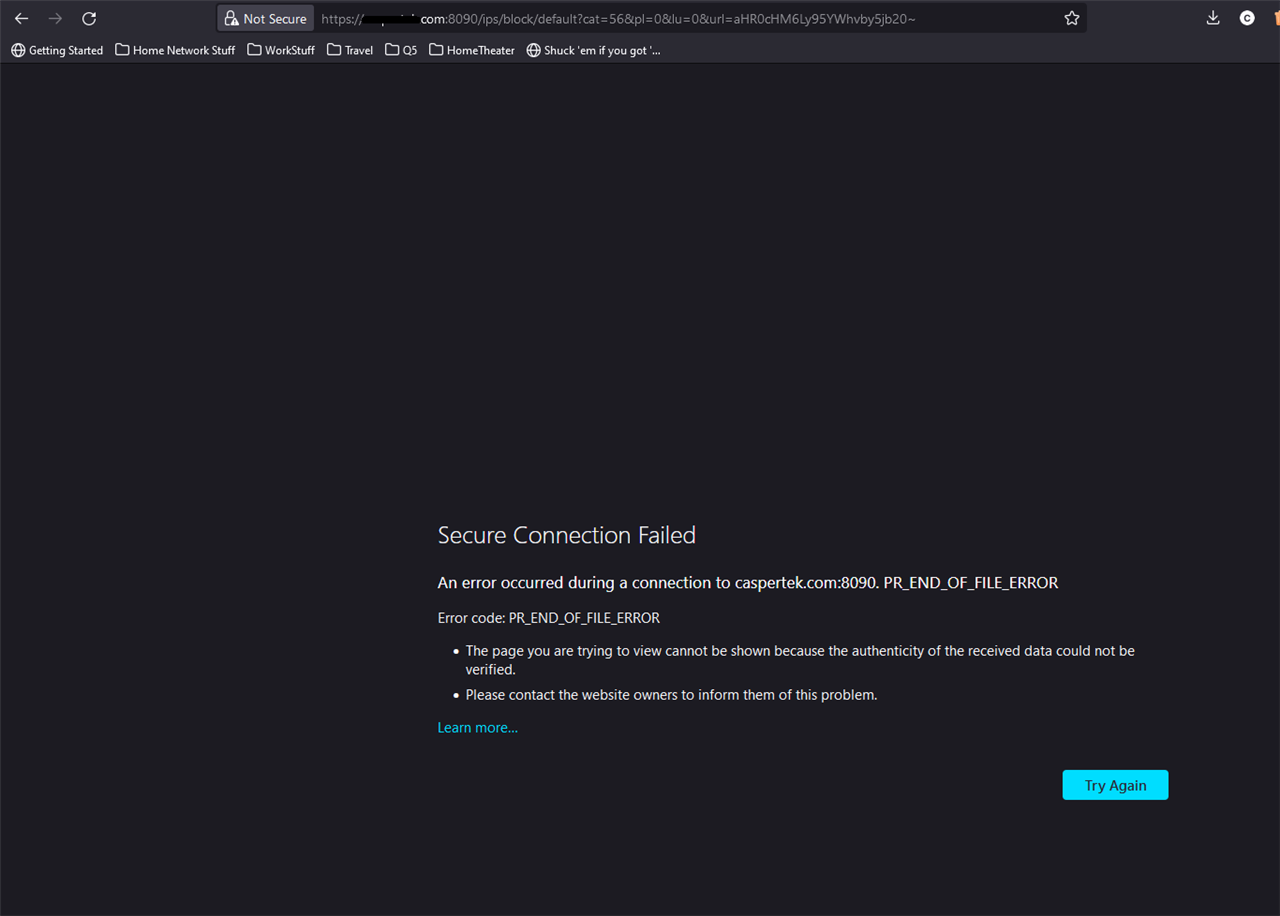
Task: Open the downloads panel
Action: point(1213,18)
